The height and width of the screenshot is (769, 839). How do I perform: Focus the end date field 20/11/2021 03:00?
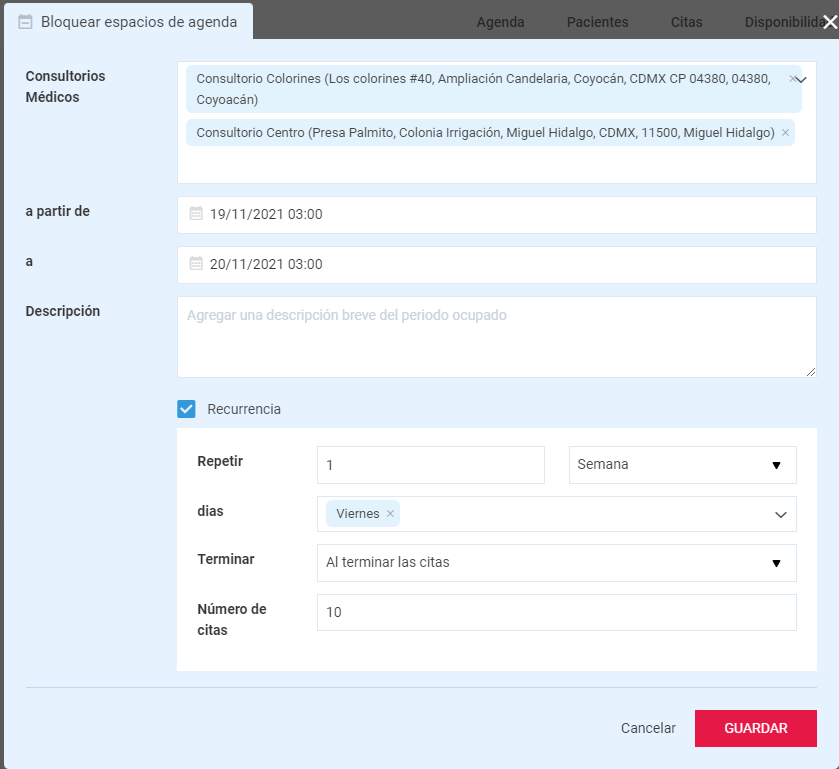497,265
